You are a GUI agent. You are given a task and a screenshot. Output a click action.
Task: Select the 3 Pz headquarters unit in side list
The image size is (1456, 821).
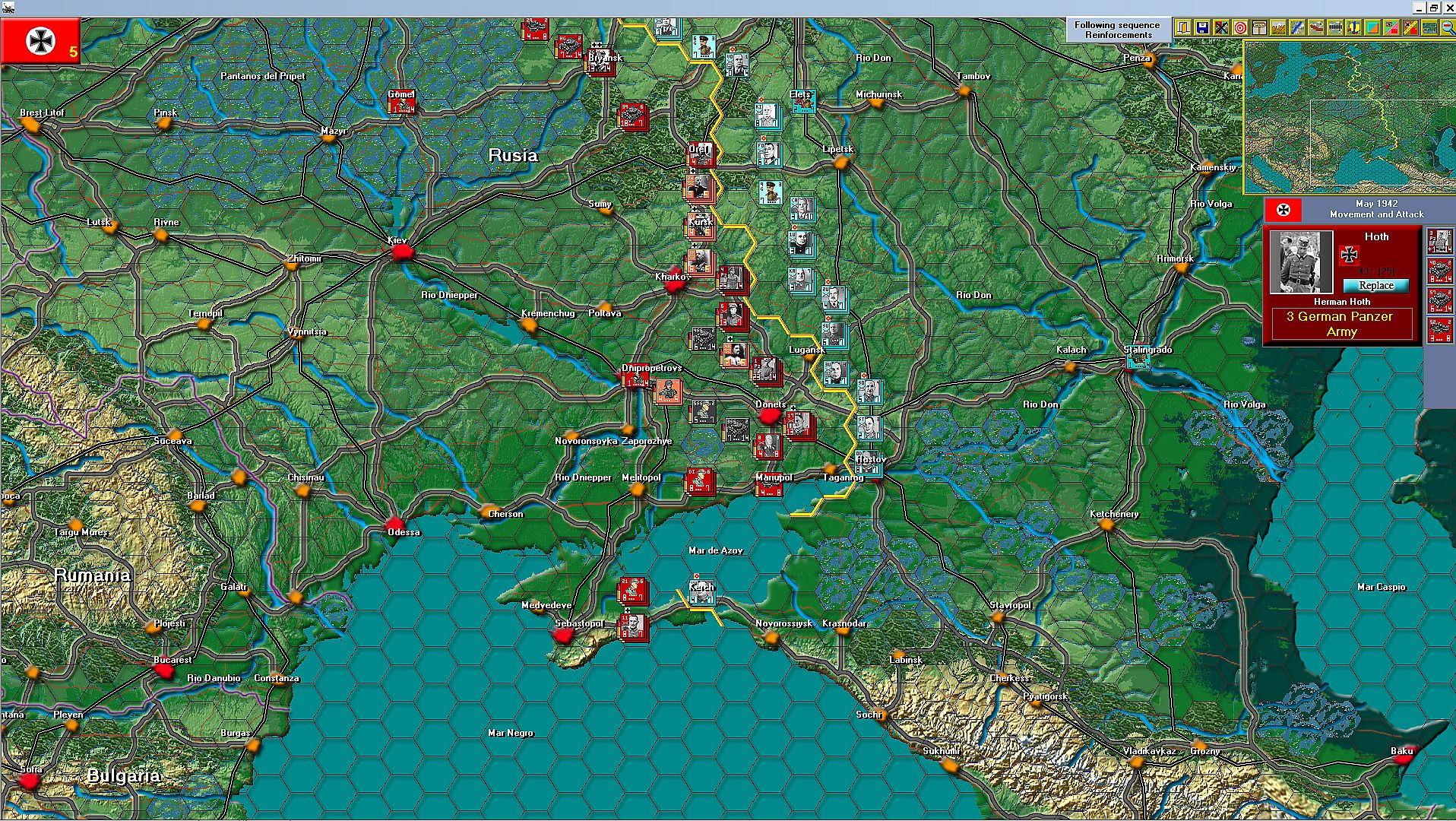click(x=1439, y=241)
